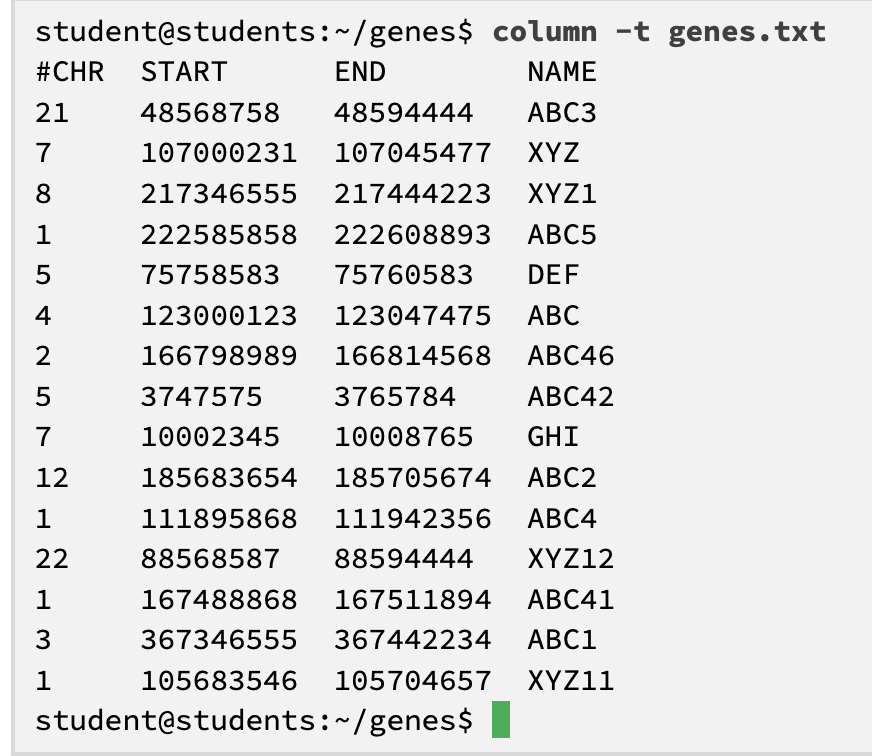Click gene name XYZ11 in last row
Viewport: 872px width, 756px height.
tap(571, 680)
